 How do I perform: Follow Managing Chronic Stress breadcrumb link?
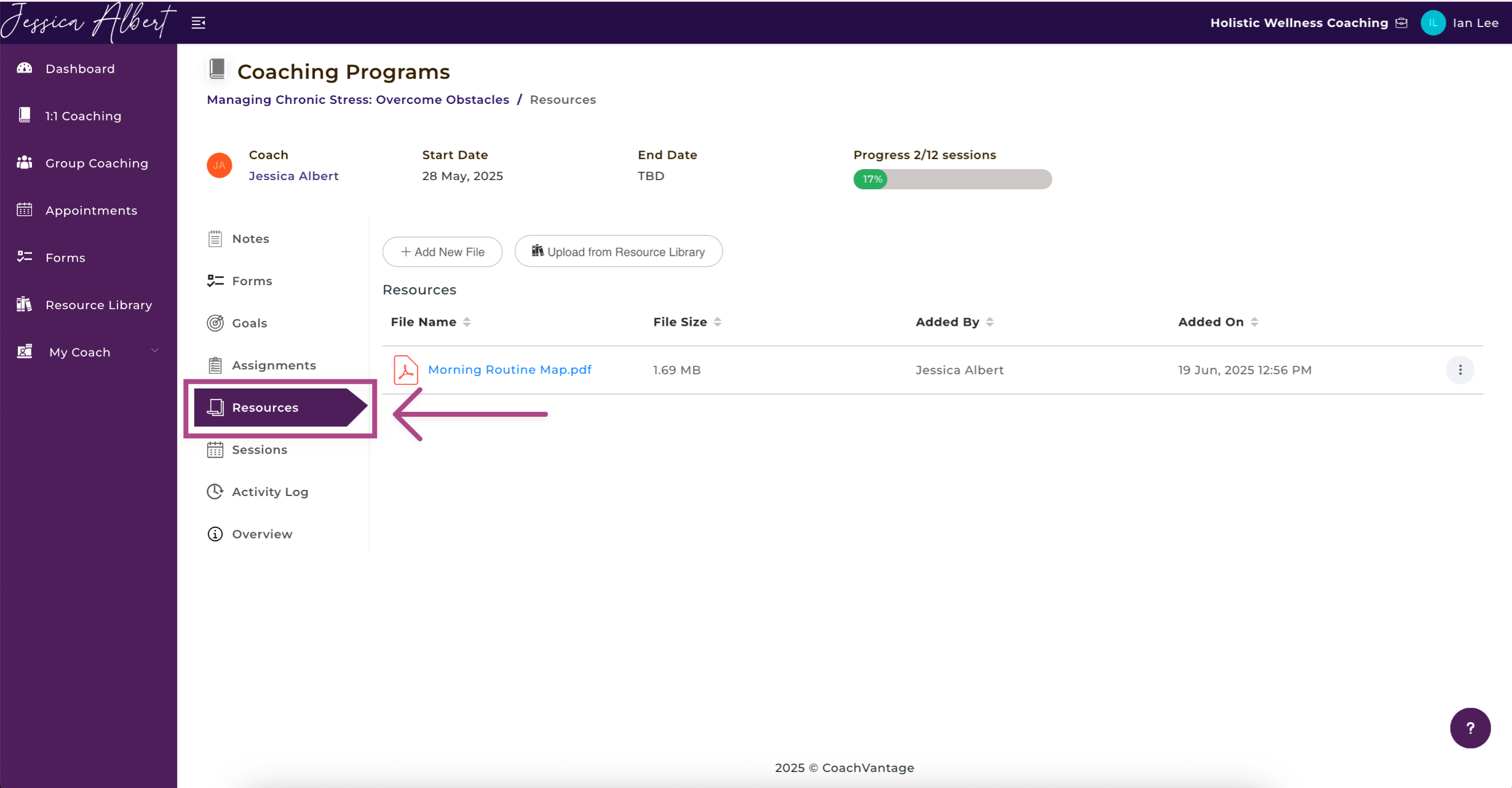[358, 100]
